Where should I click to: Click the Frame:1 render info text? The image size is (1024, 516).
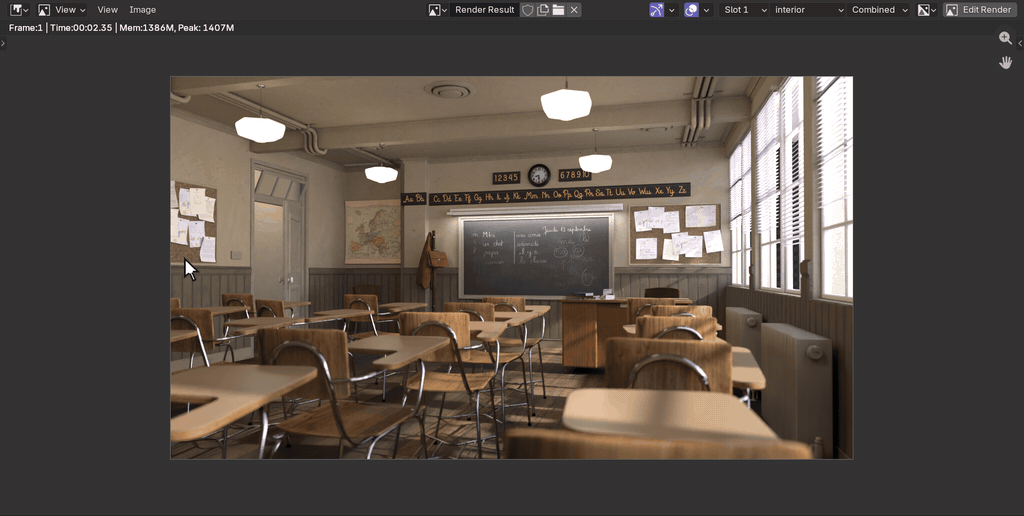coord(121,27)
